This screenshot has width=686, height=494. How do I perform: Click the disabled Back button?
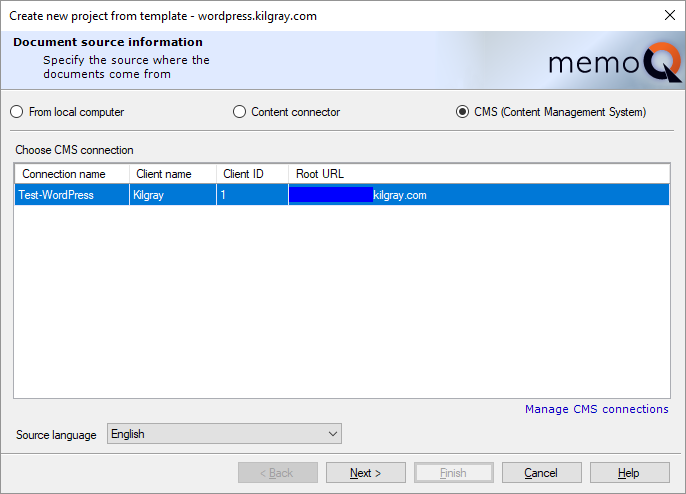click(x=278, y=473)
